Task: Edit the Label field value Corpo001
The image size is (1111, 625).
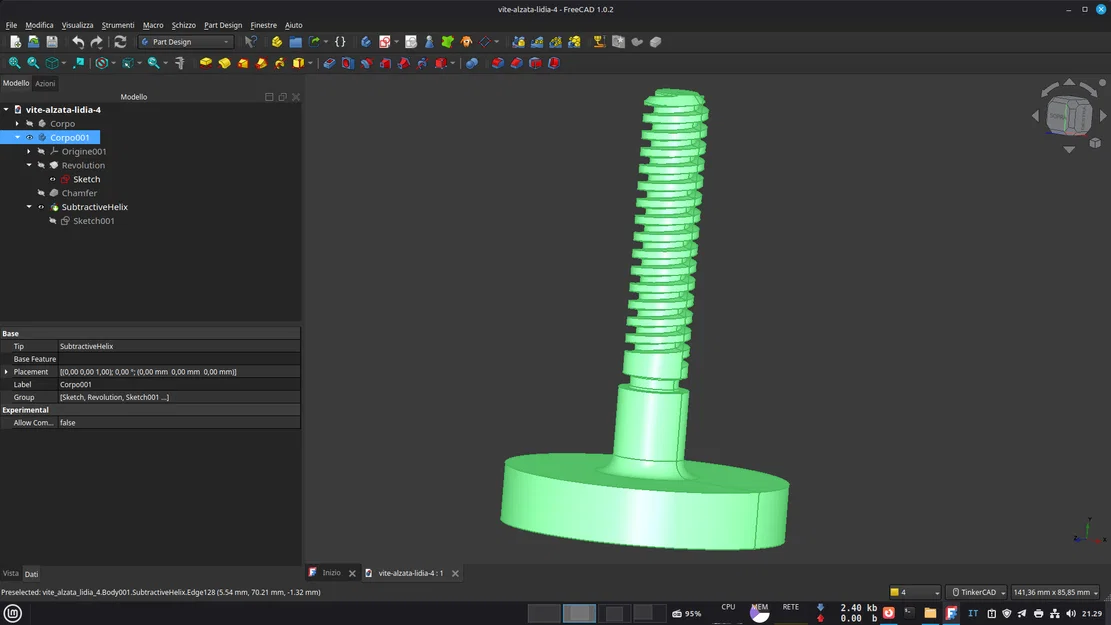Action: (x=179, y=385)
